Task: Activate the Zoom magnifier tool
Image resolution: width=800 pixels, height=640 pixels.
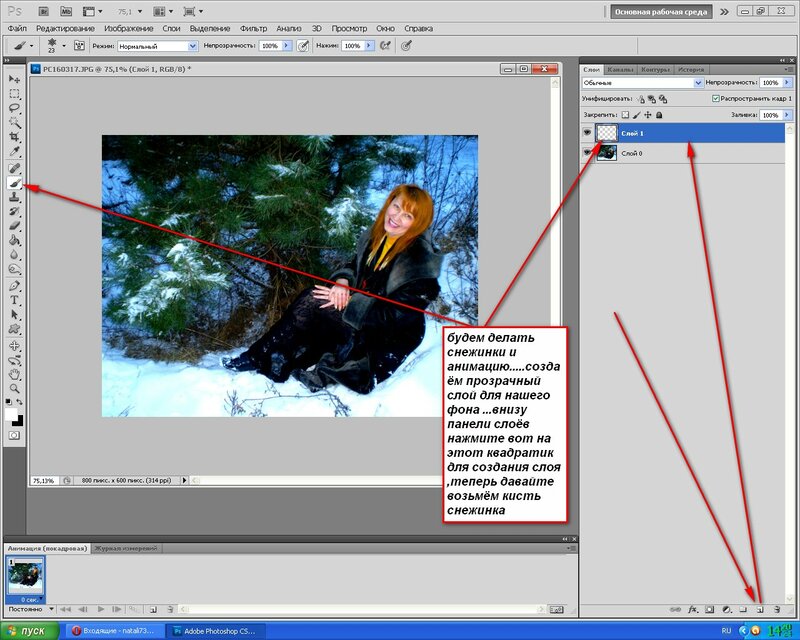Action: pyautogui.click(x=14, y=387)
